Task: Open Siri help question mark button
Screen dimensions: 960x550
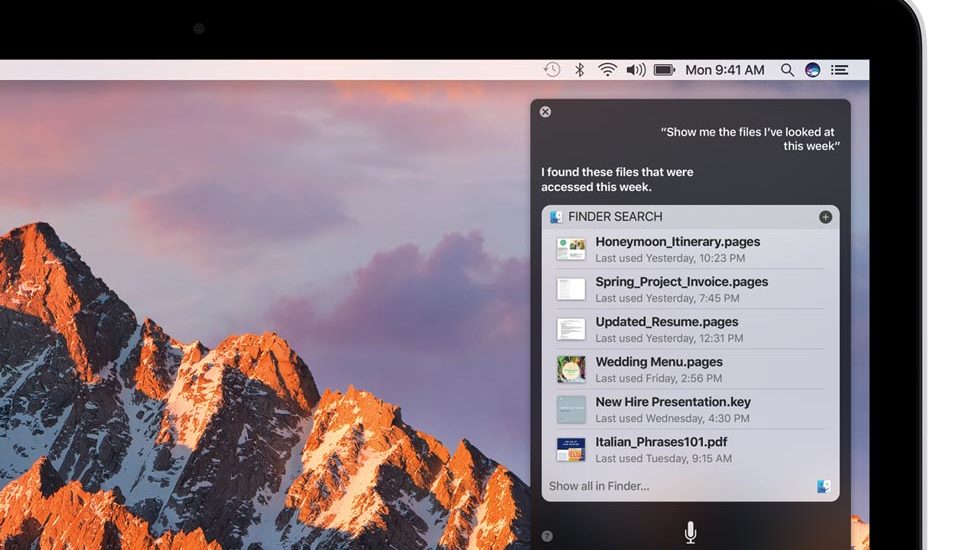Action: coord(547,537)
